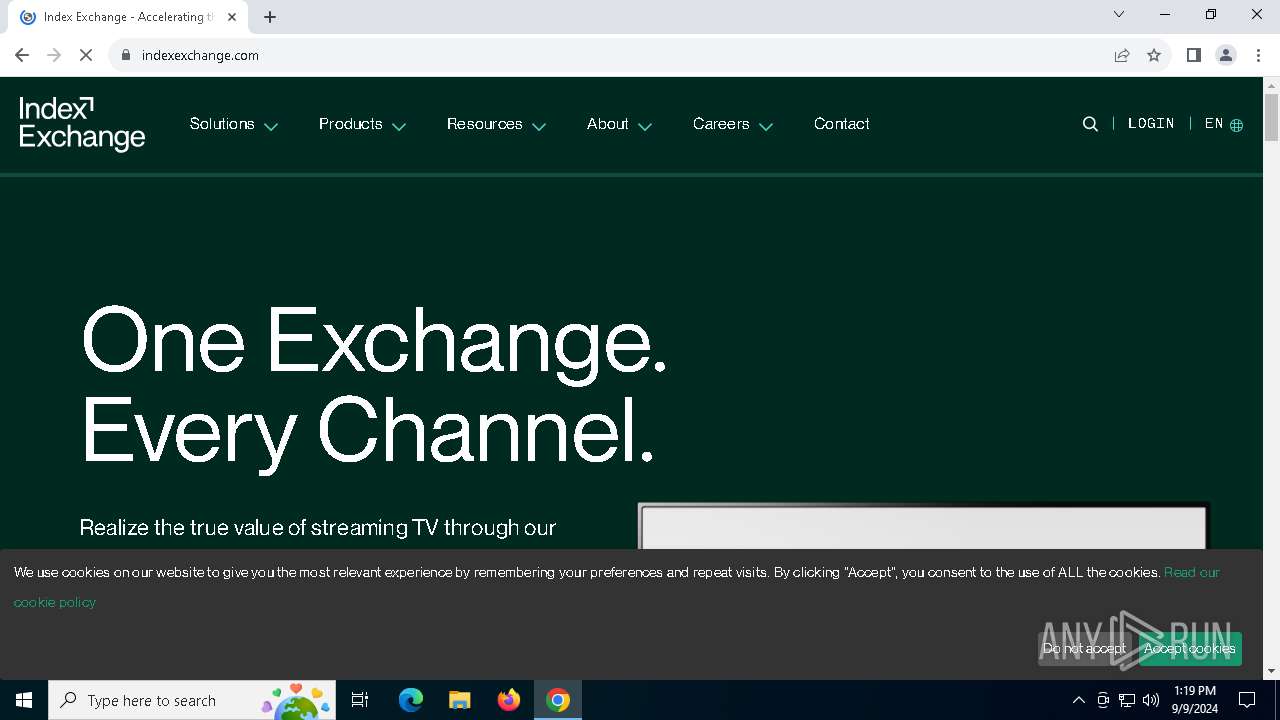Click the browser forward arrow
This screenshot has height=720, width=1280.
[x=54, y=55]
